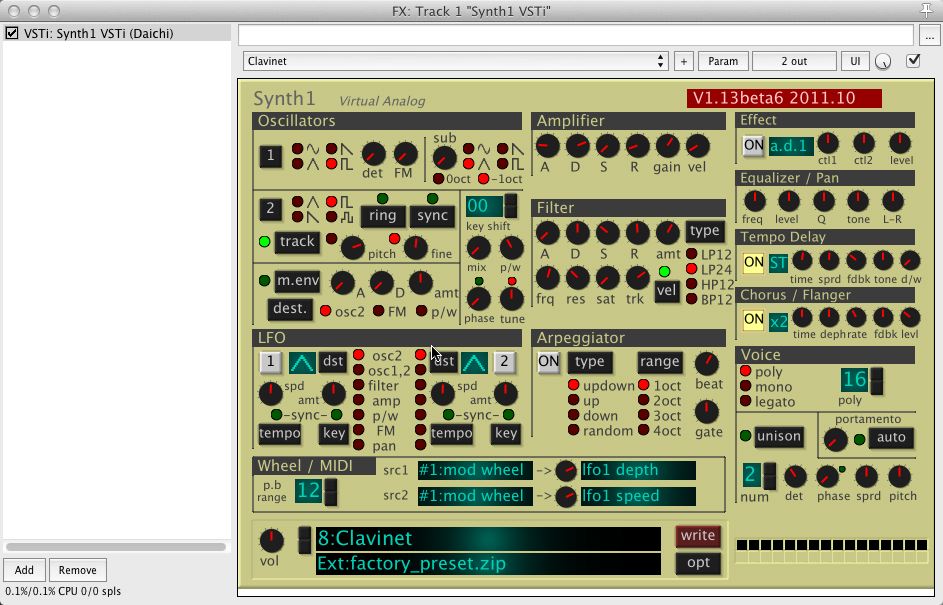This screenshot has width=943, height=605.
Task: Click the write patch button
Action: (x=698, y=536)
